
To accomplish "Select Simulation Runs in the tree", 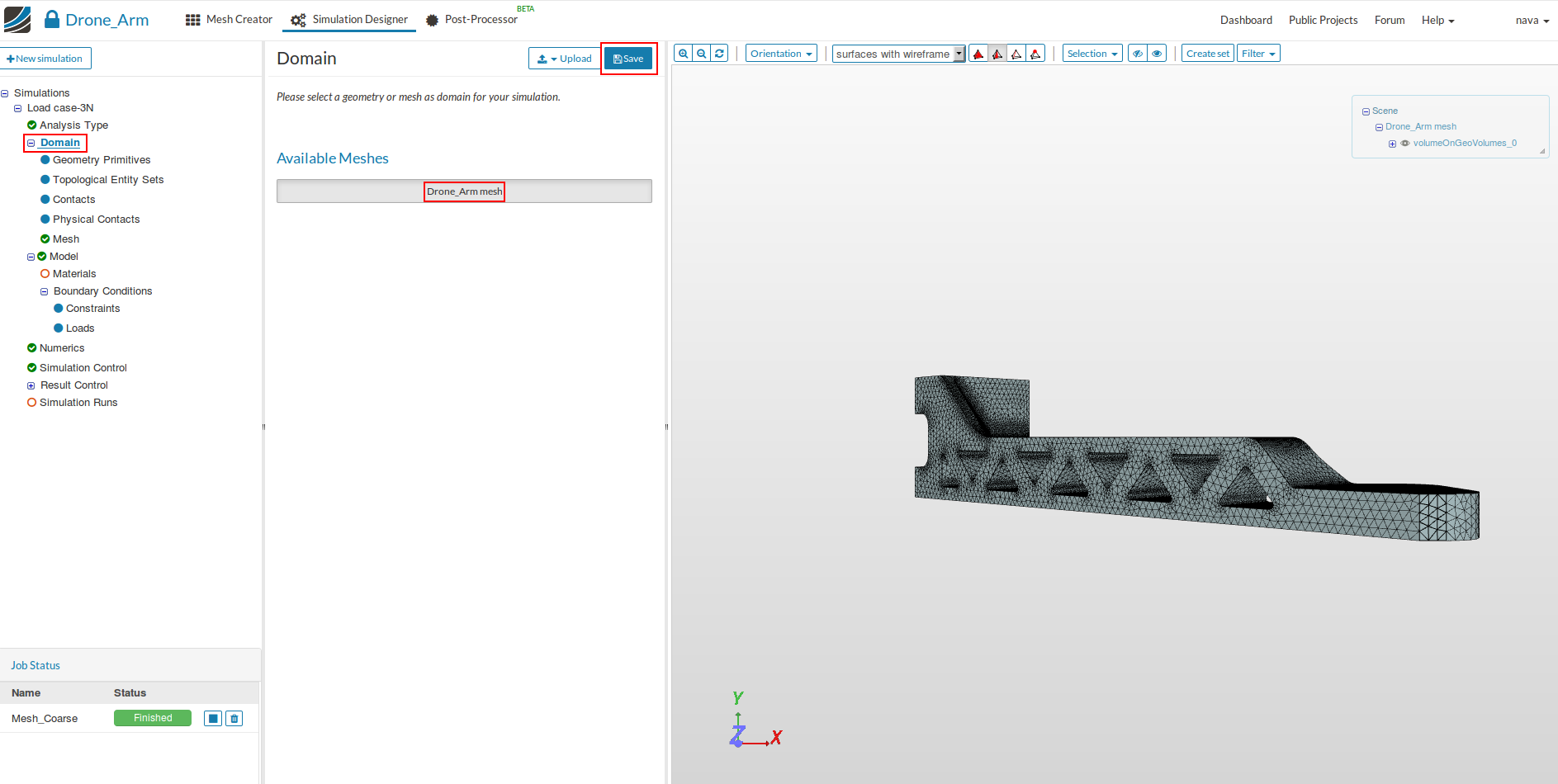I will [78, 403].
